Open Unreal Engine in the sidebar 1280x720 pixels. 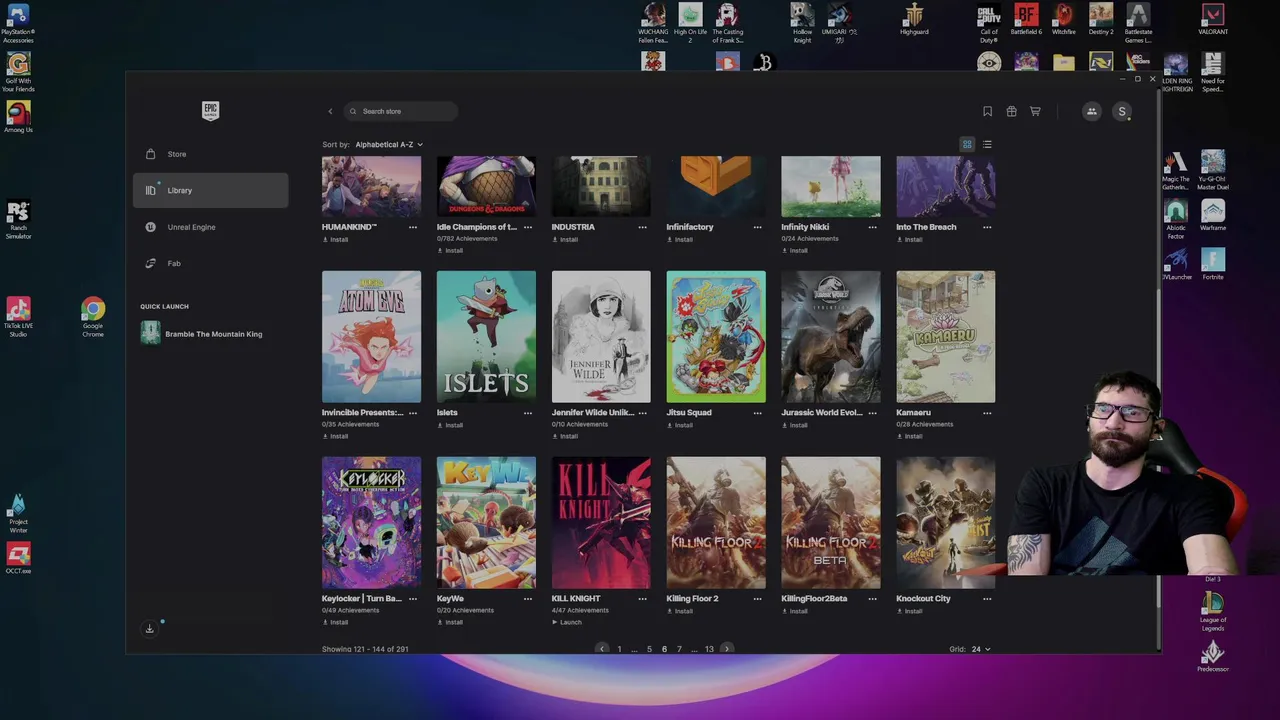pyautogui.click(x=210, y=227)
